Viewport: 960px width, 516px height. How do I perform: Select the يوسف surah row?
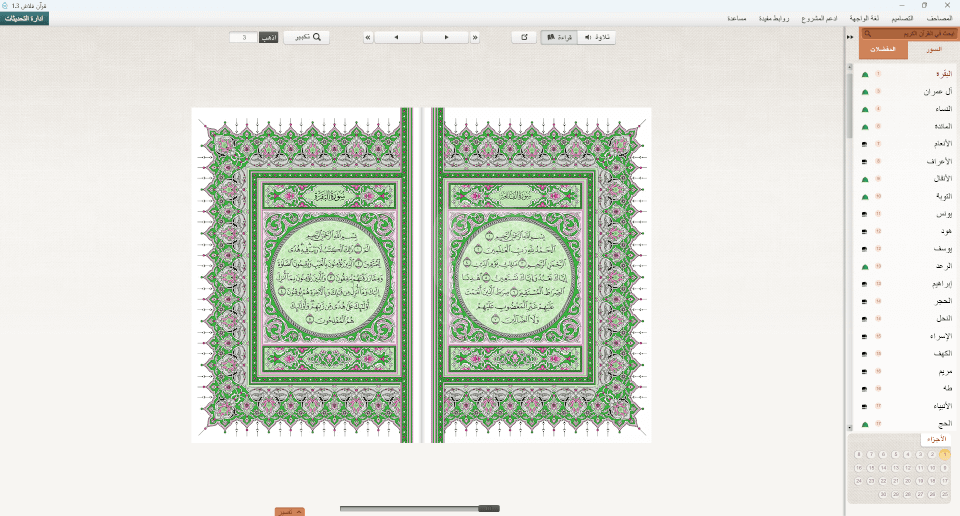pos(904,249)
